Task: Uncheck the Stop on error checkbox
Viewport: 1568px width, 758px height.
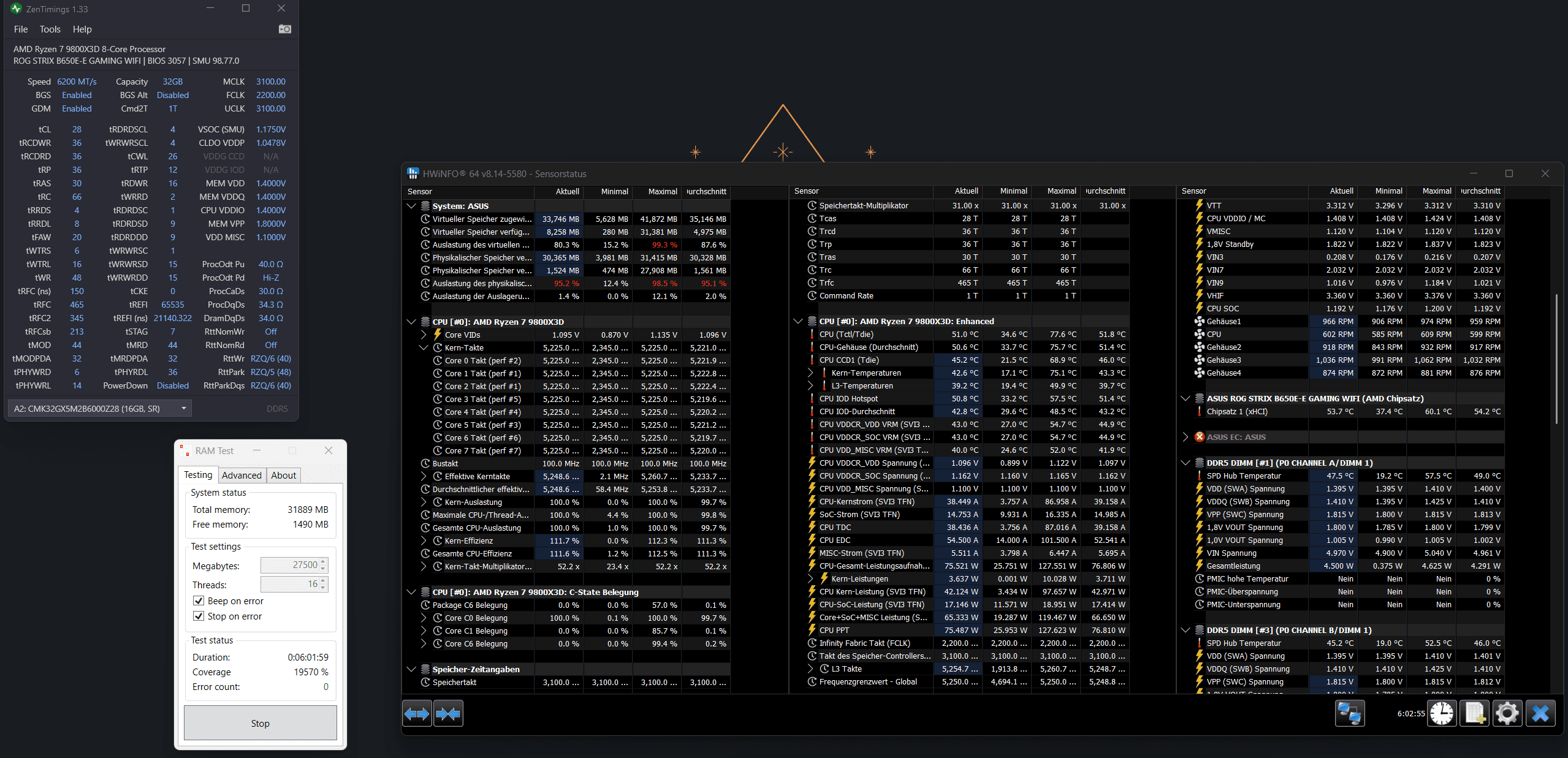Action: pyautogui.click(x=199, y=616)
